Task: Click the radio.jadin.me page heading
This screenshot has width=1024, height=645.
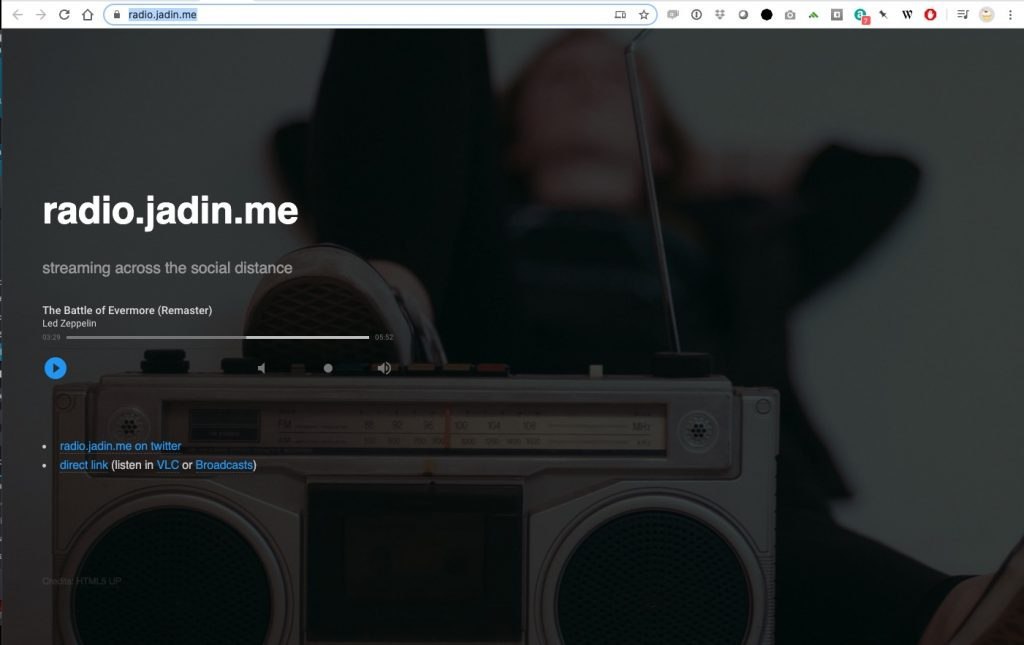Action: [170, 211]
